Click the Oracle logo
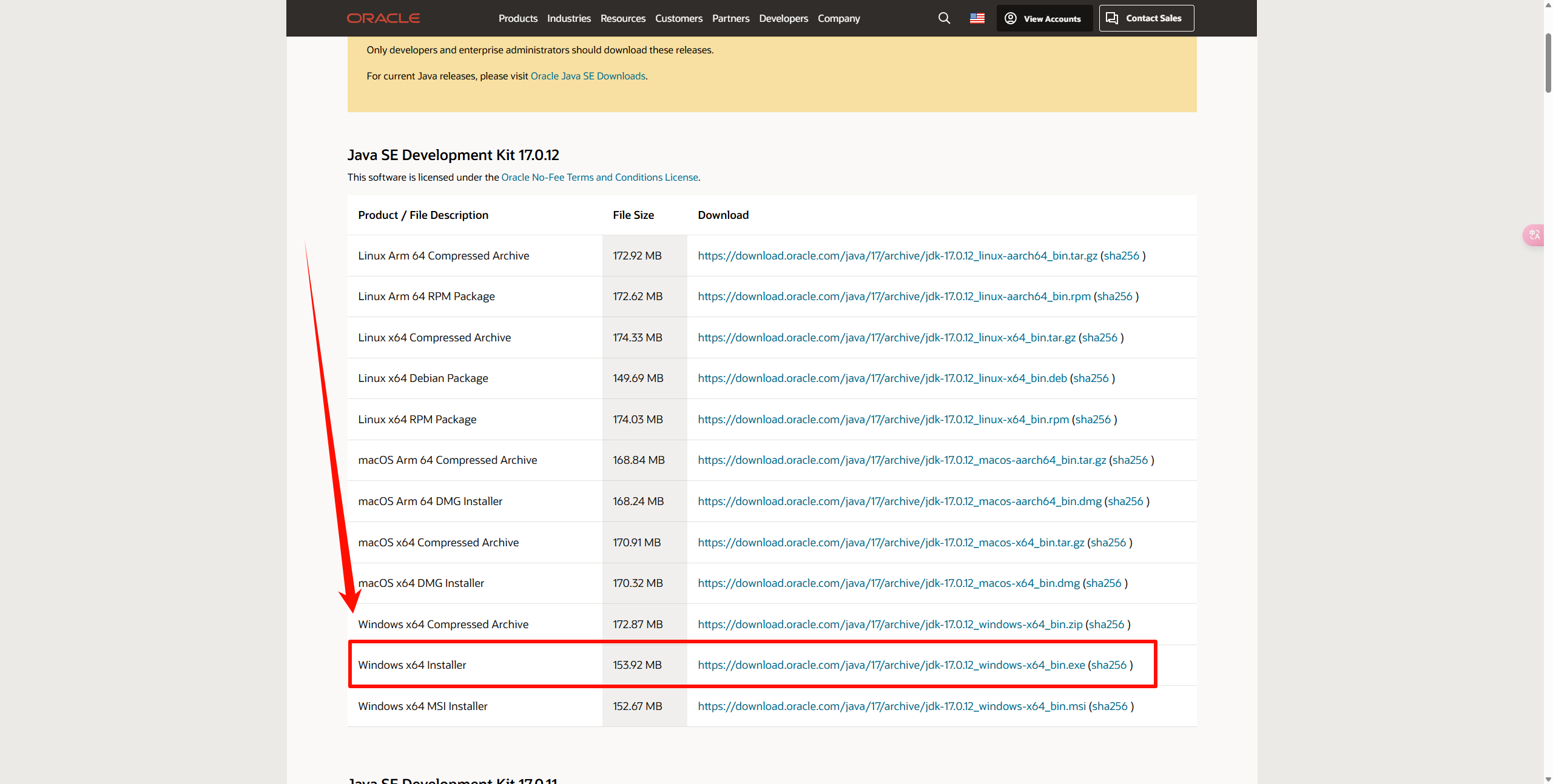 [x=383, y=18]
